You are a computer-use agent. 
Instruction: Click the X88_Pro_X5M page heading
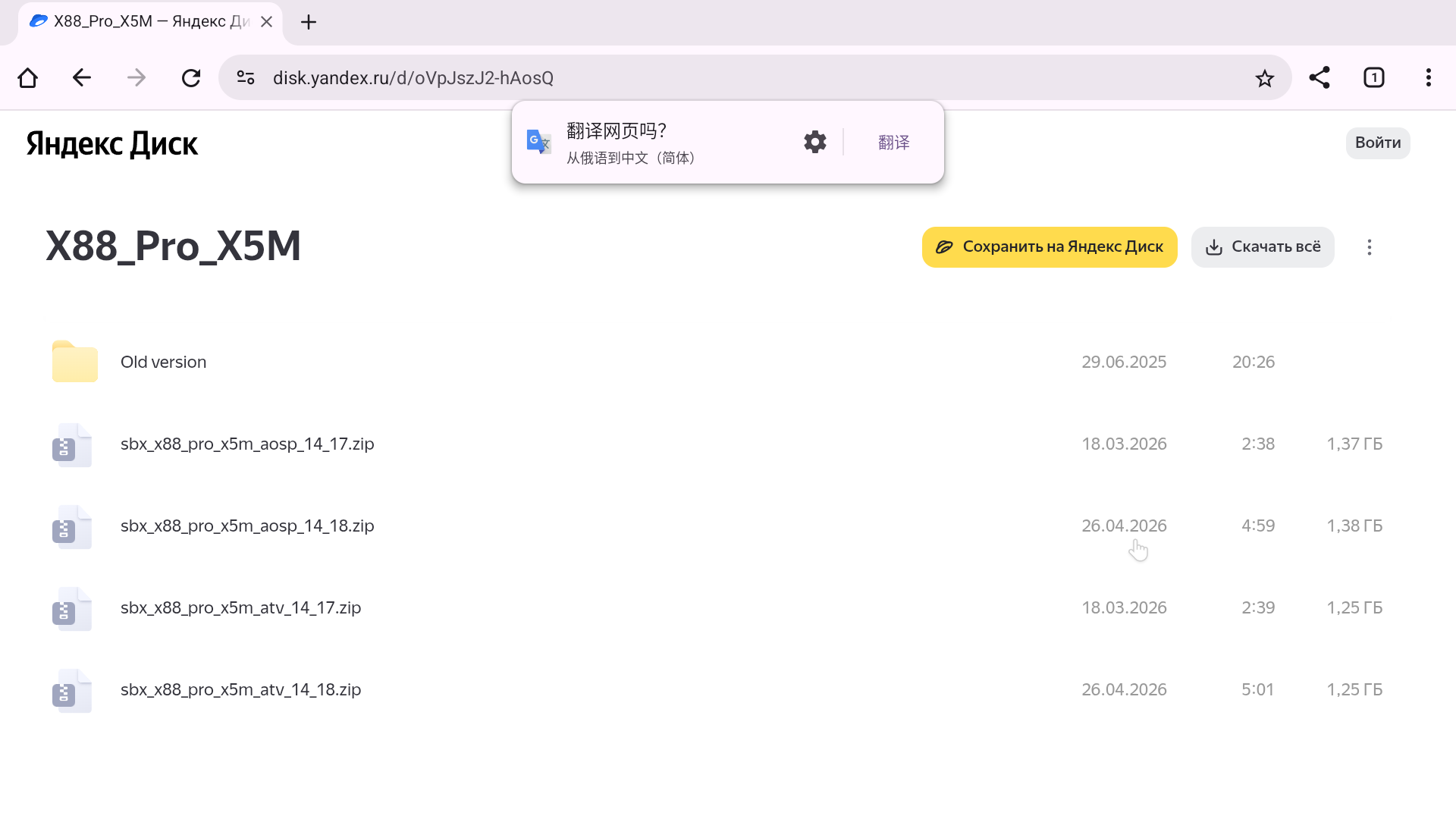(x=174, y=246)
